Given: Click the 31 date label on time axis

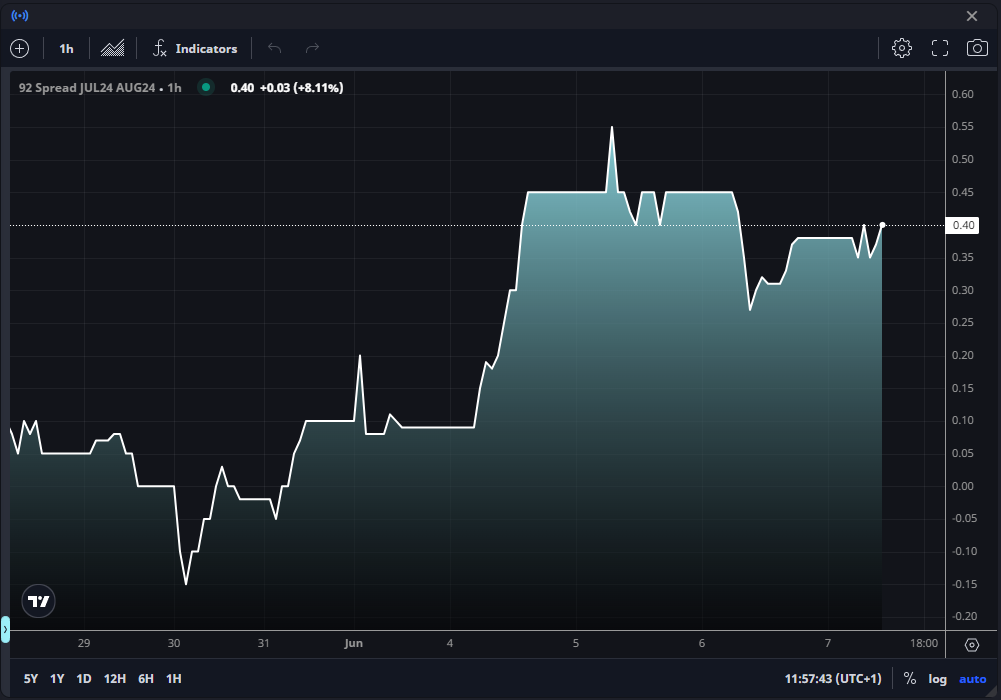Looking at the screenshot, I should [x=263, y=643].
